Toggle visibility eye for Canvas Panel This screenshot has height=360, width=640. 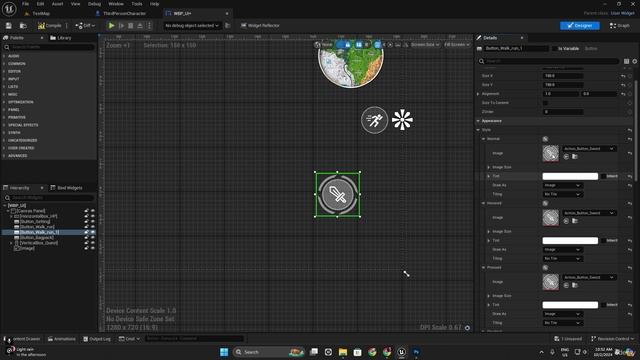tap(93, 211)
